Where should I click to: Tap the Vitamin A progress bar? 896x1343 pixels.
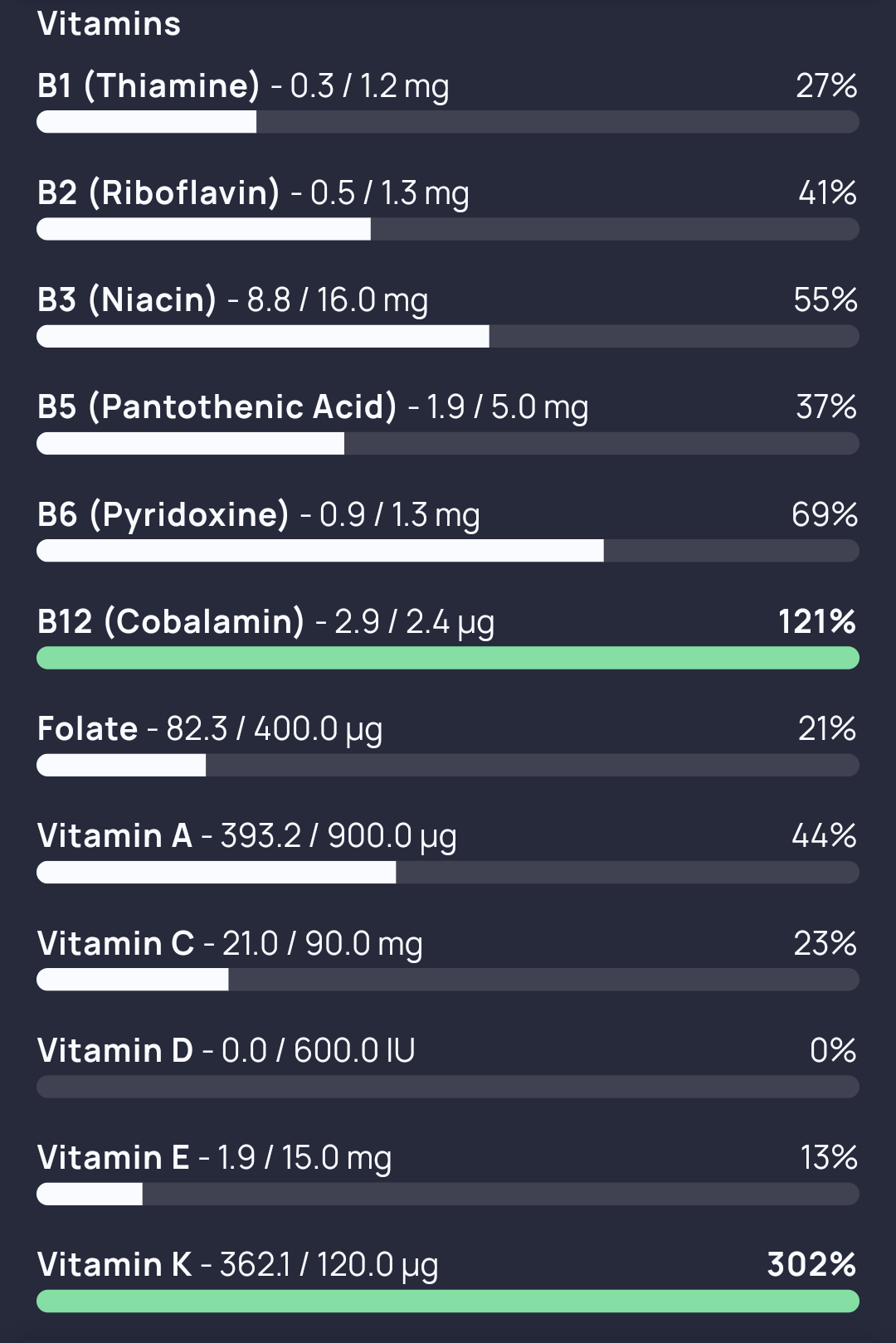(448, 872)
